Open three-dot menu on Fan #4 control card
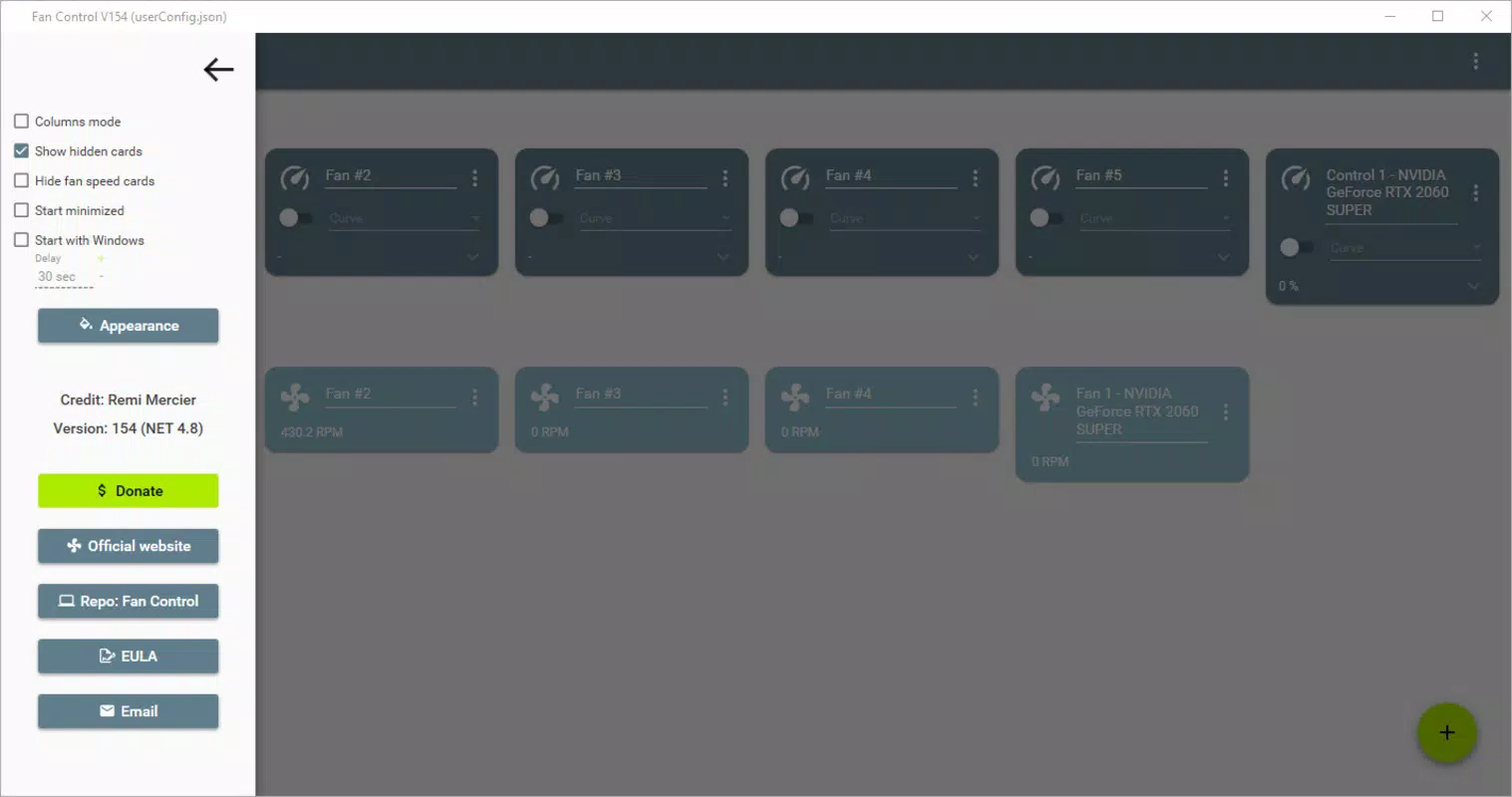 click(975, 177)
